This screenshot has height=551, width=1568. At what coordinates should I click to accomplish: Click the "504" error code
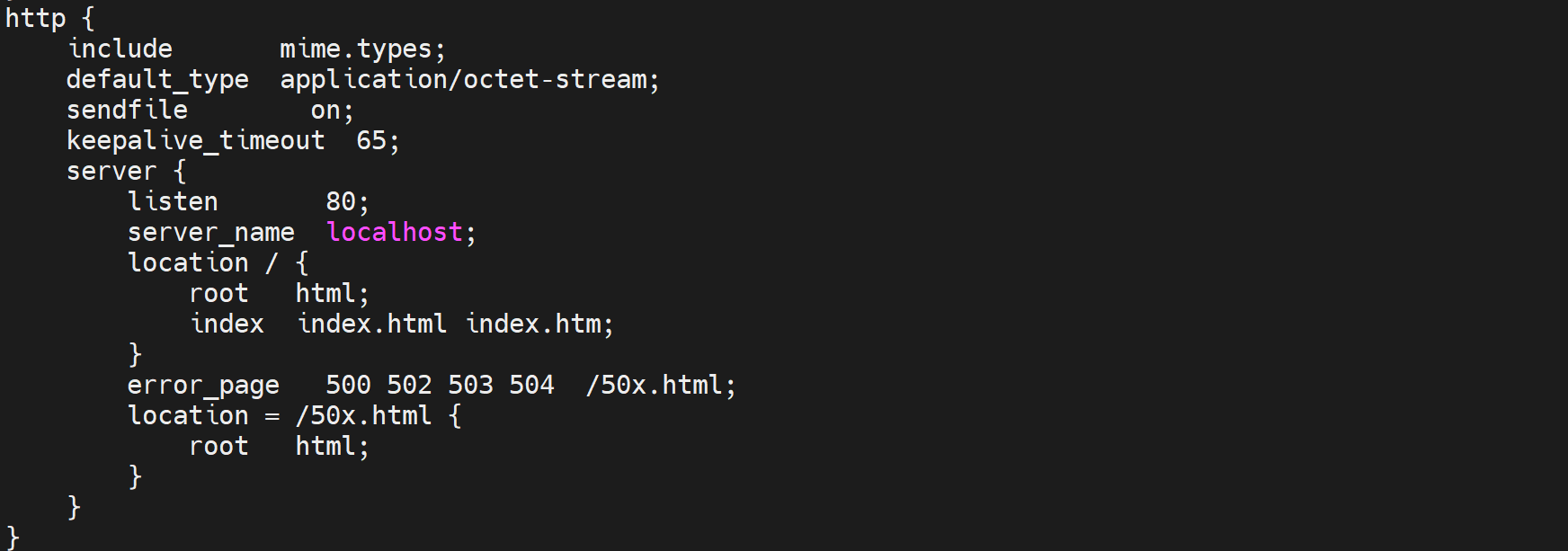point(531,385)
